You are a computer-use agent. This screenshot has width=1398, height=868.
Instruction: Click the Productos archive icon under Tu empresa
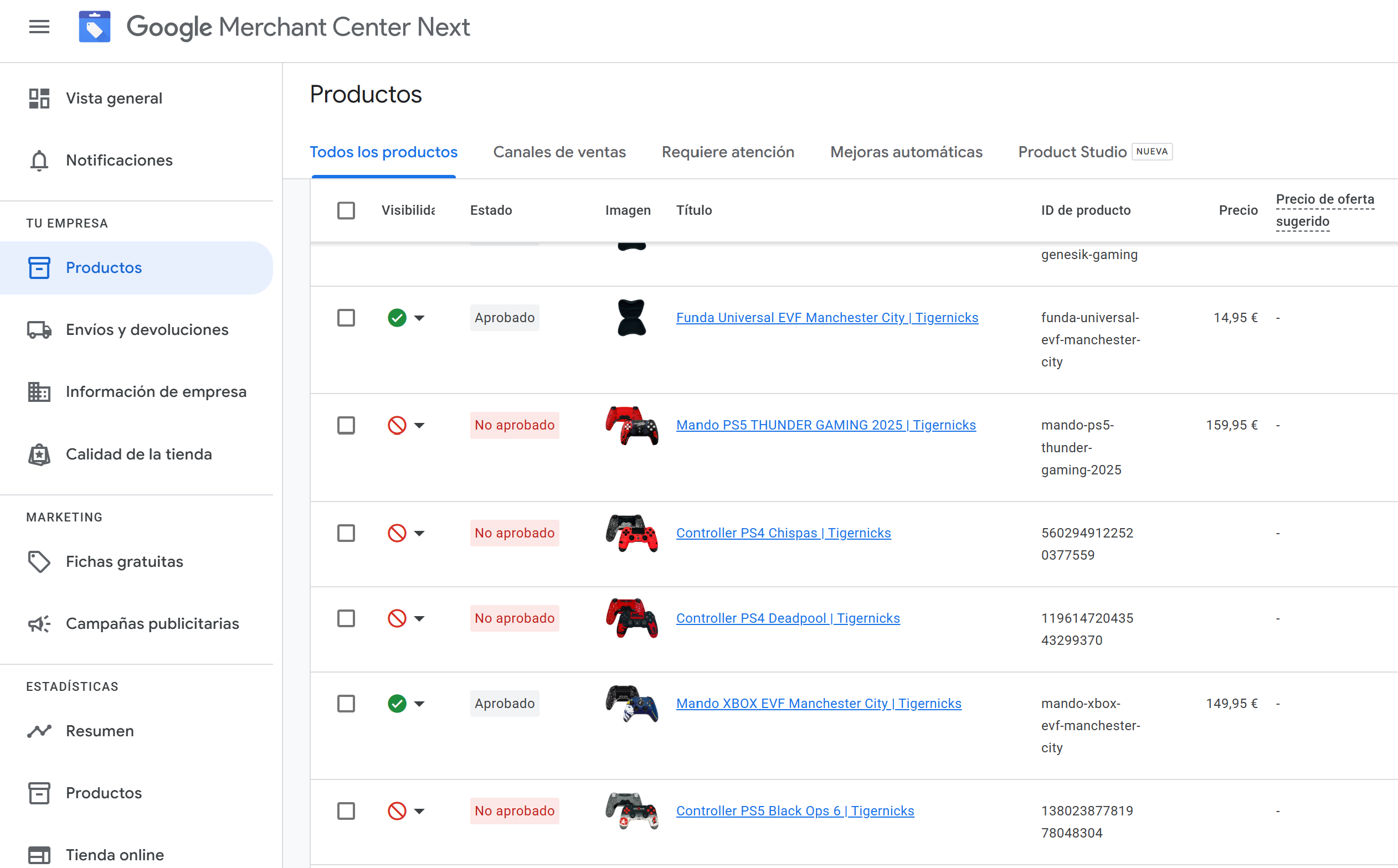pyautogui.click(x=39, y=267)
